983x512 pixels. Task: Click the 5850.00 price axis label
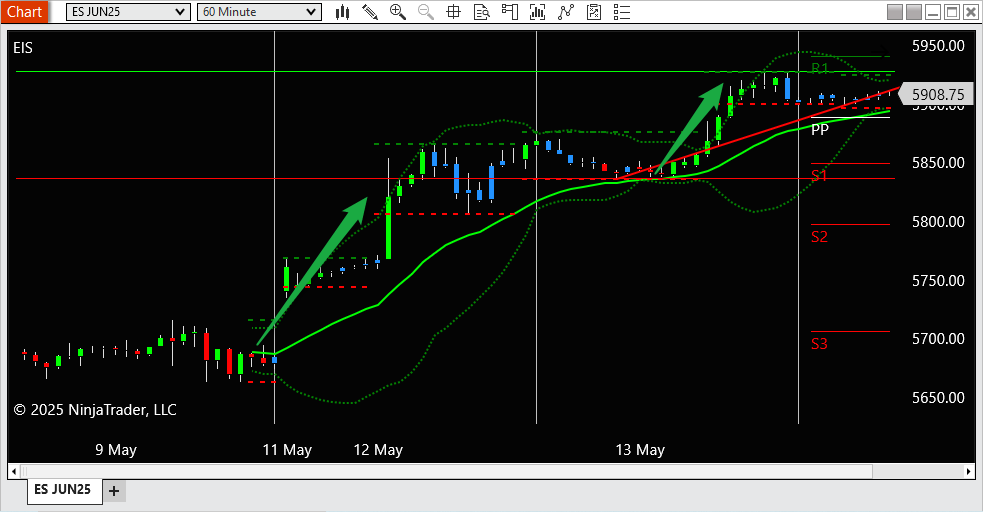[x=938, y=163]
